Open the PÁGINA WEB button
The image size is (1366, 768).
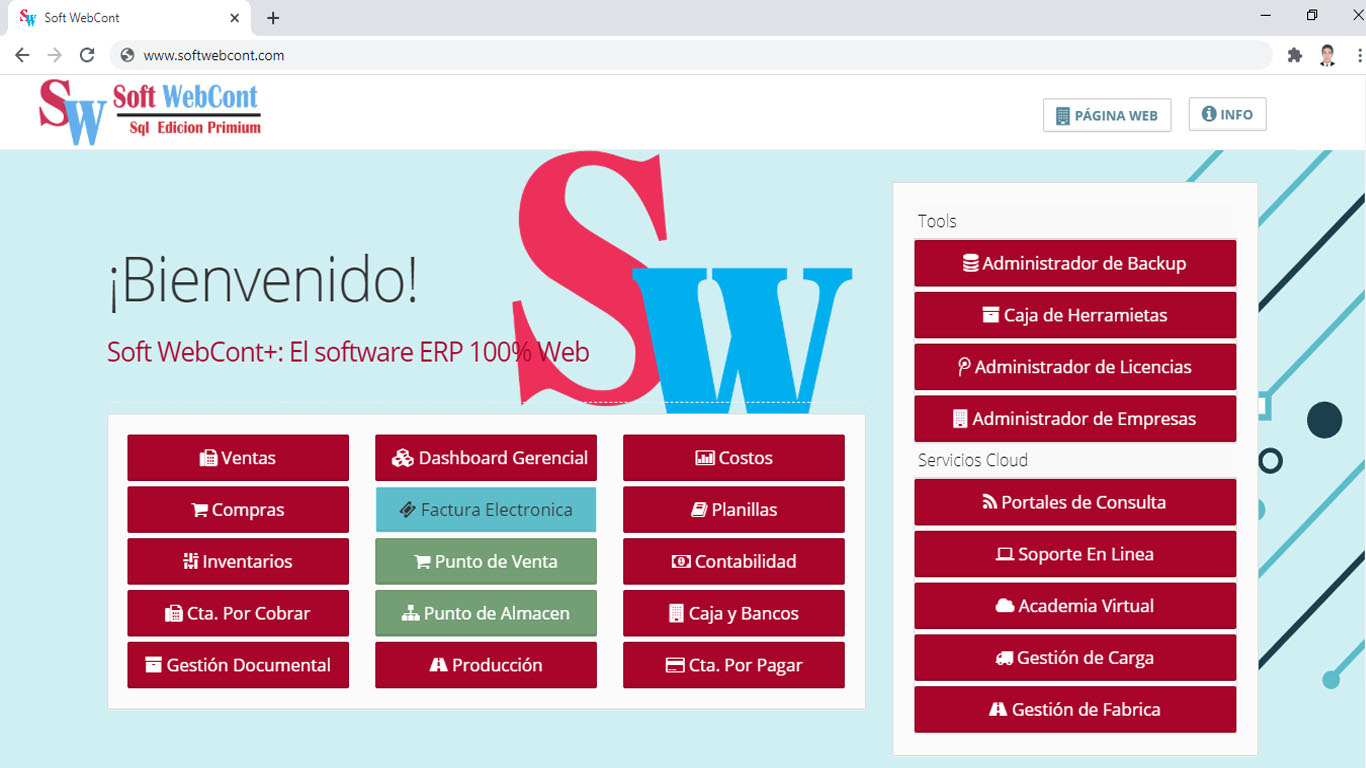[x=1106, y=115]
